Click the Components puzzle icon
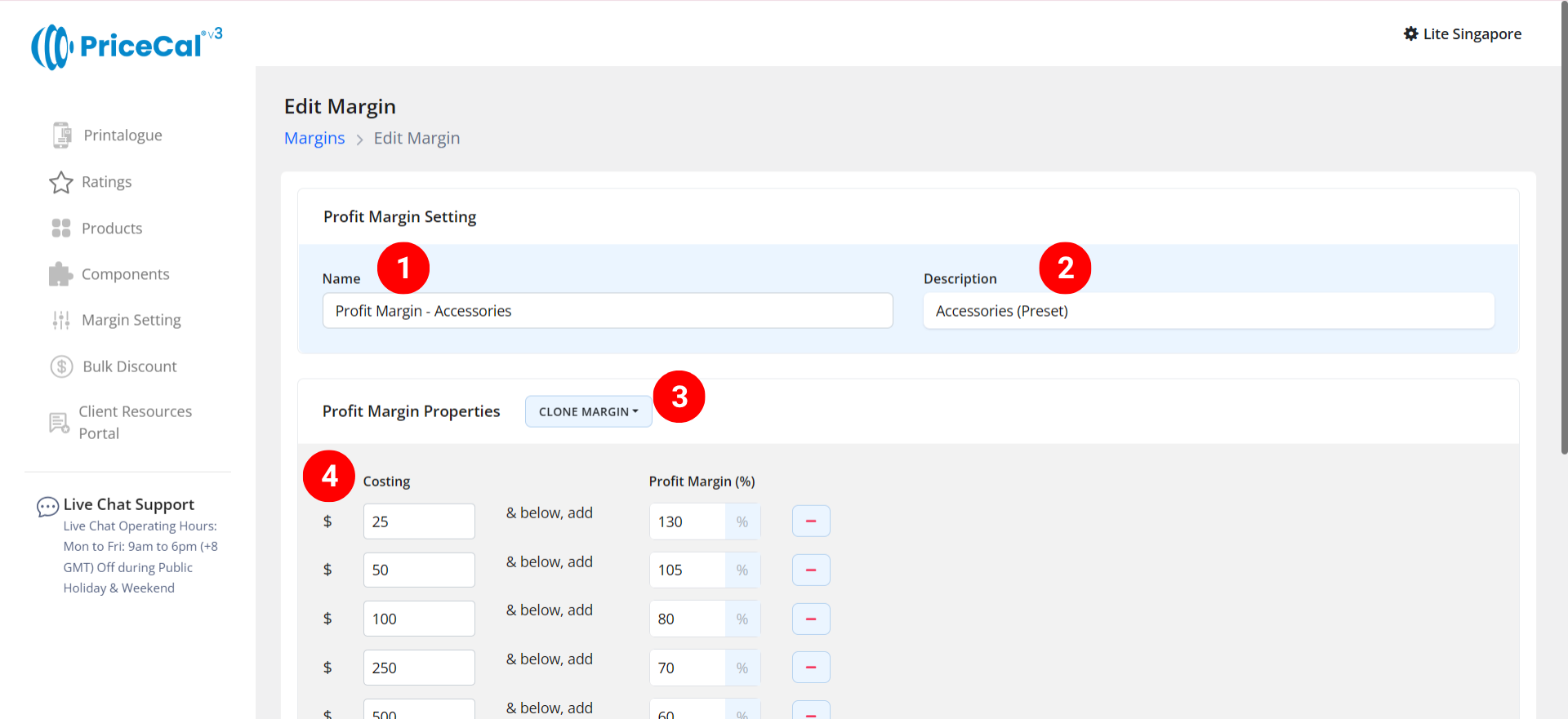Viewport: 1568px width, 719px height. (x=61, y=274)
